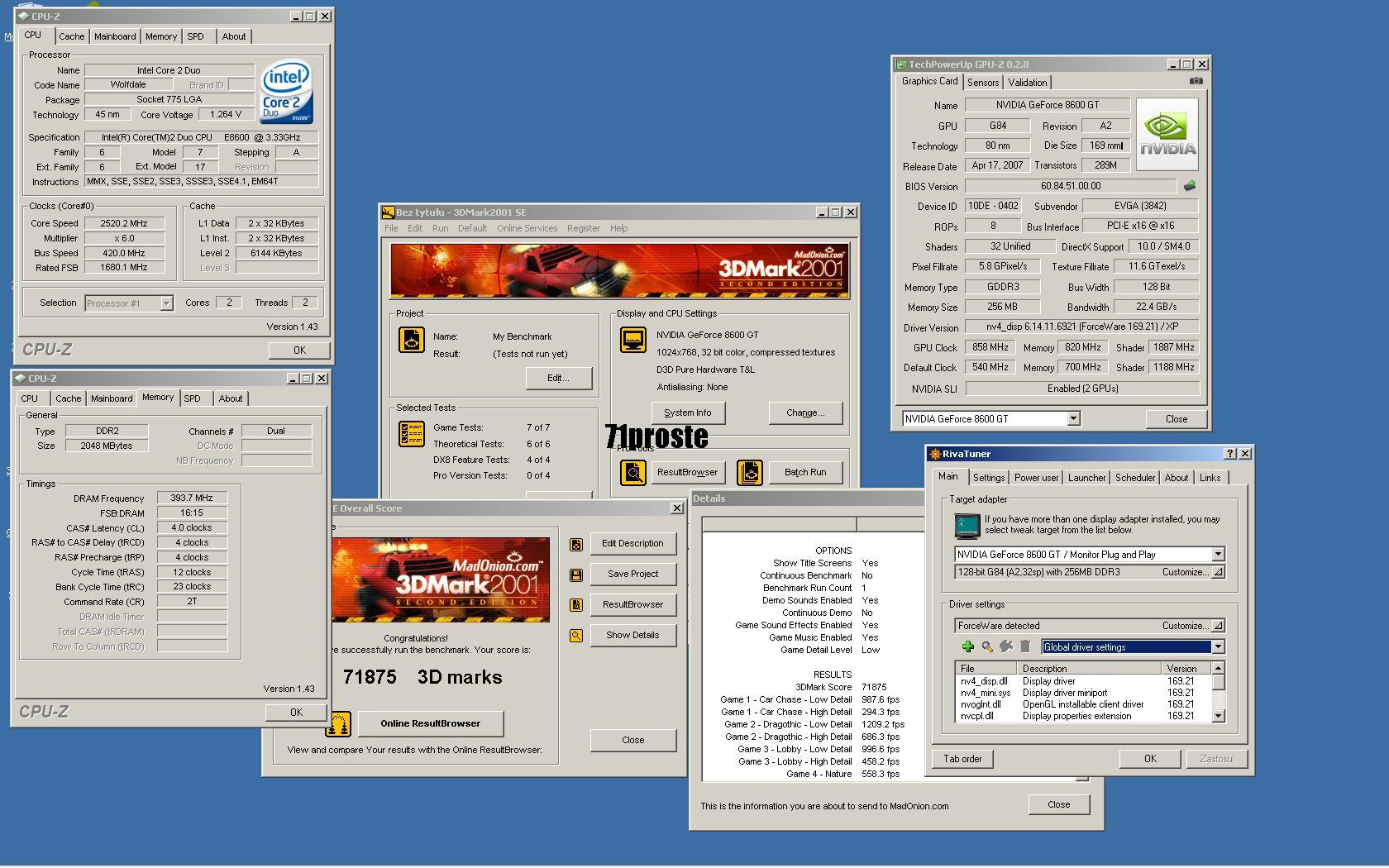Image resolution: width=1389 pixels, height=868 pixels.
Task: Click the GPU-Z title bar icon
Action: point(901,64)
